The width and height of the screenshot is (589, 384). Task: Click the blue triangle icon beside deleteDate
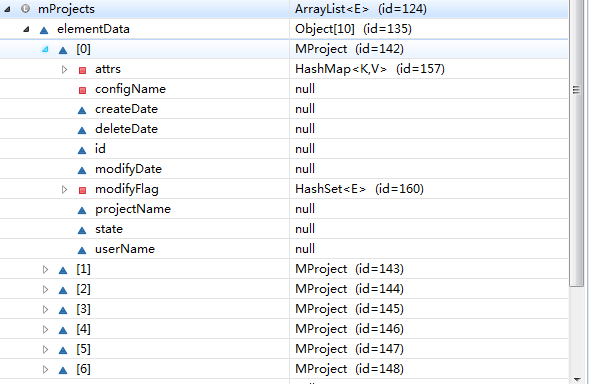click(82, 130)
